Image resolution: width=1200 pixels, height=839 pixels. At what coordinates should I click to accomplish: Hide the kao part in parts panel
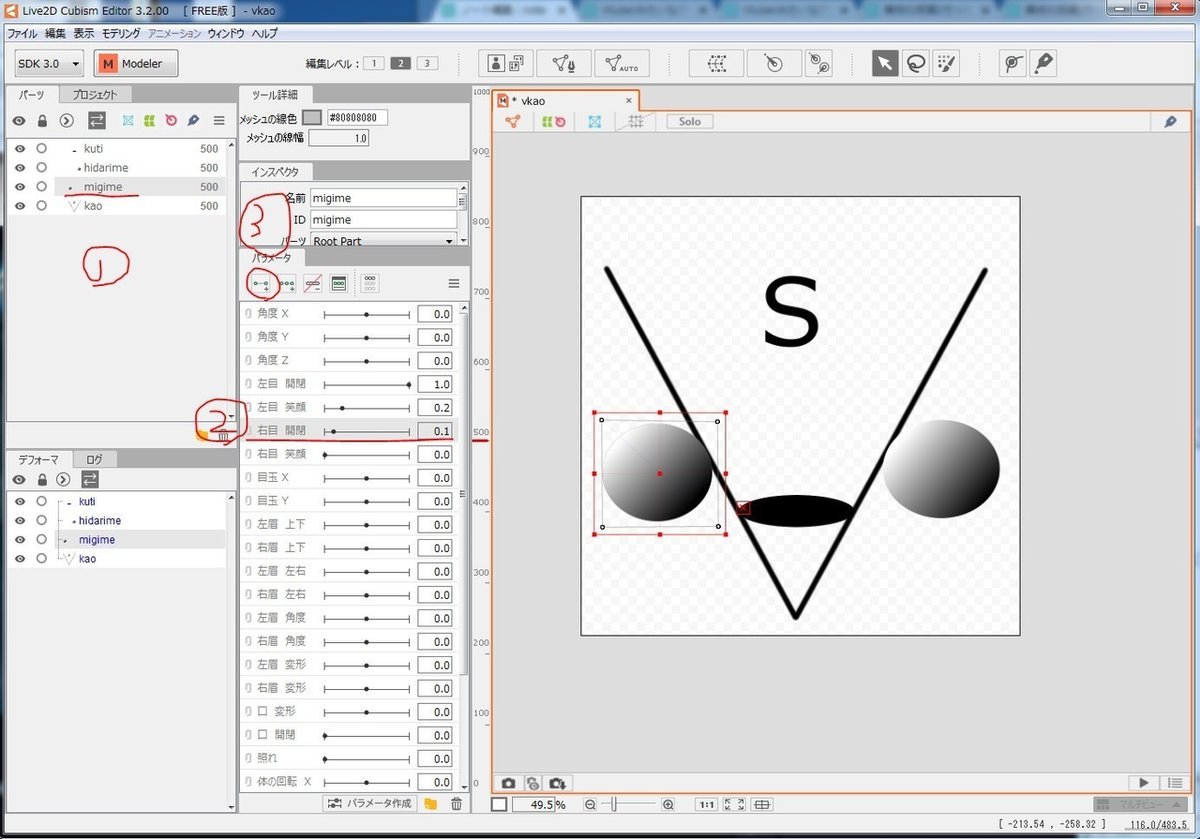tap(19, 206)
